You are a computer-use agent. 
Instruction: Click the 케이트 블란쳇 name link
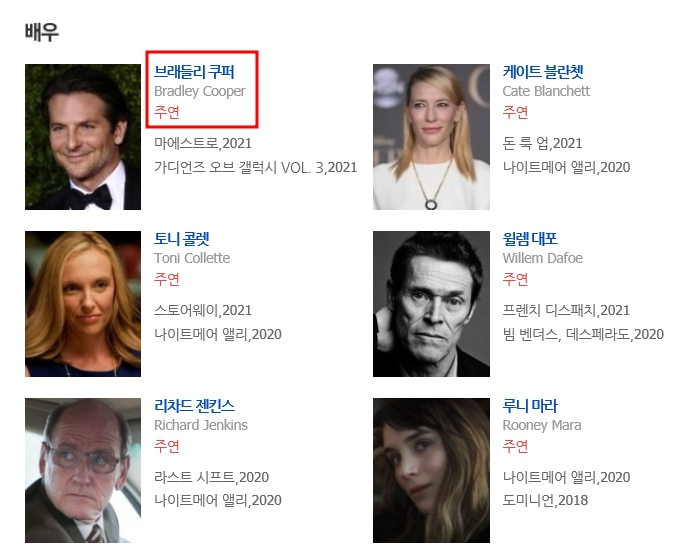542,71
